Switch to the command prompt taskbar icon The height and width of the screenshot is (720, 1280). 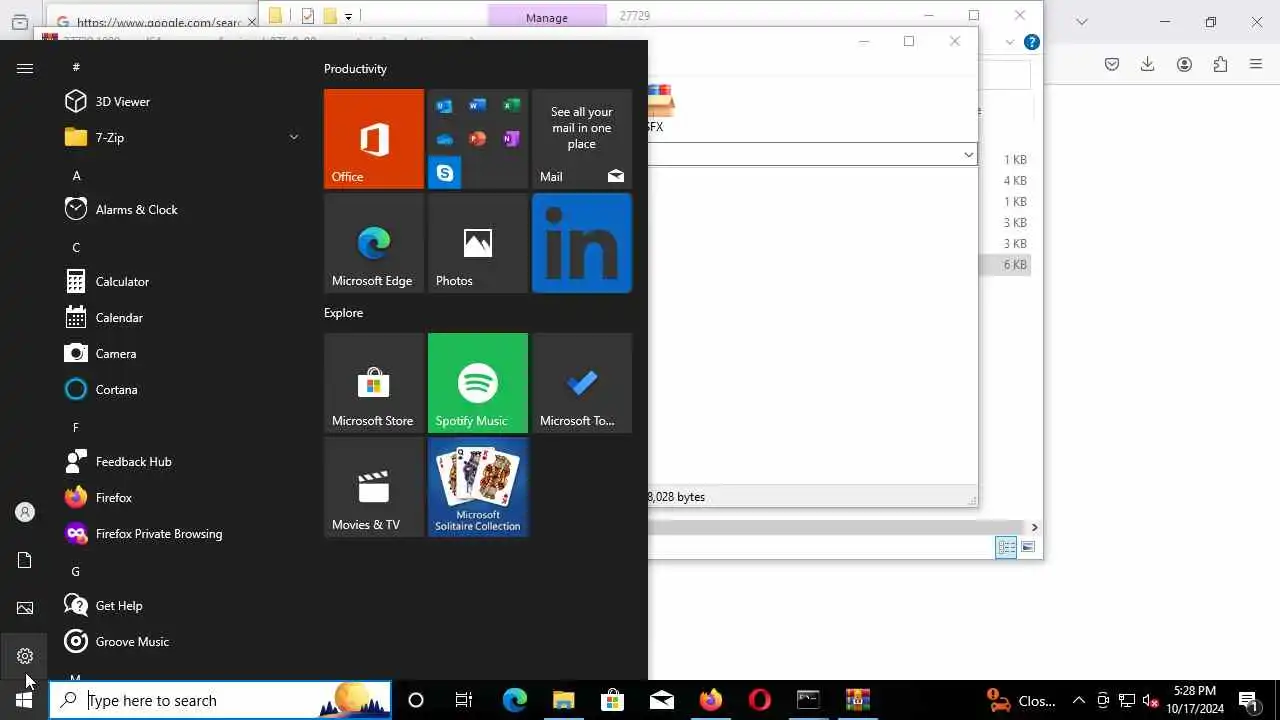point(808,700)
